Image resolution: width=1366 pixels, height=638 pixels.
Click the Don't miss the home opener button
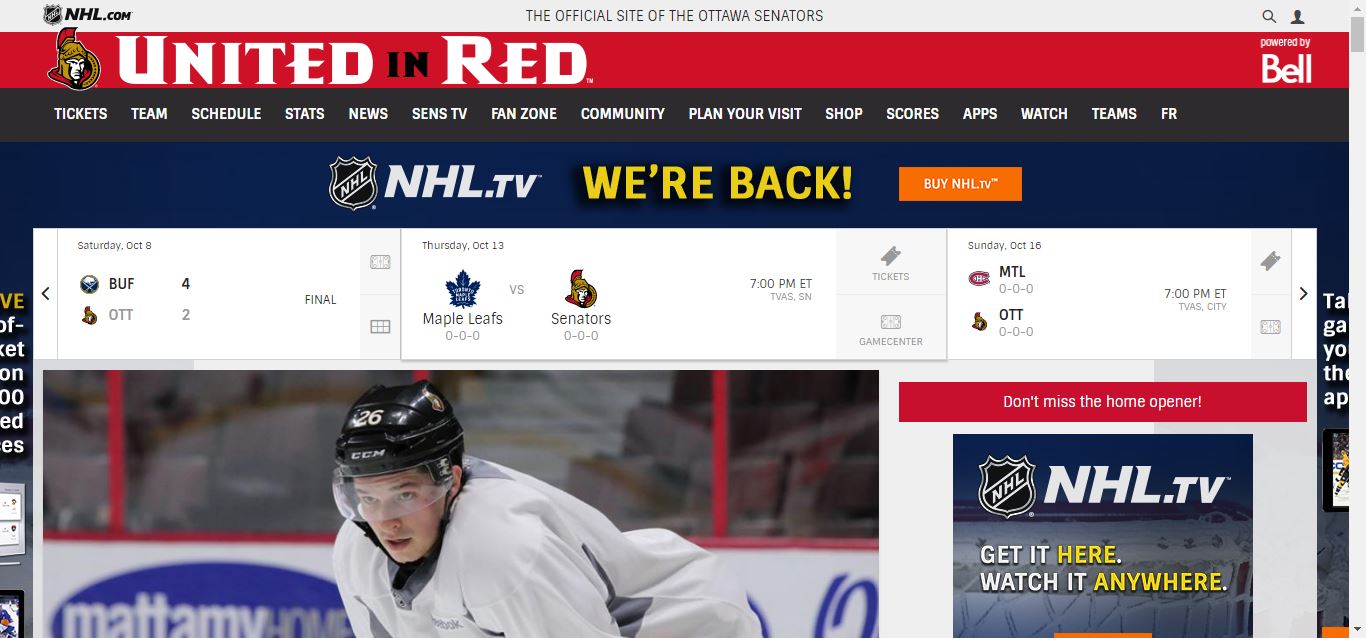[x=1102, y=402]
